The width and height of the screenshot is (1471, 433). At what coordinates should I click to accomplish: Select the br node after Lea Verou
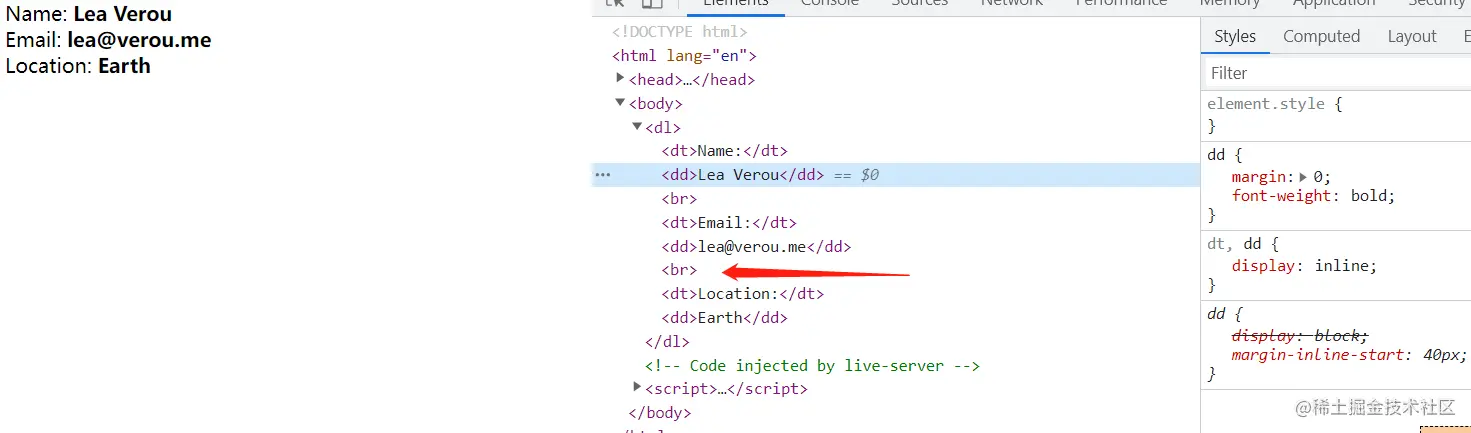click(x=679, y=199)
